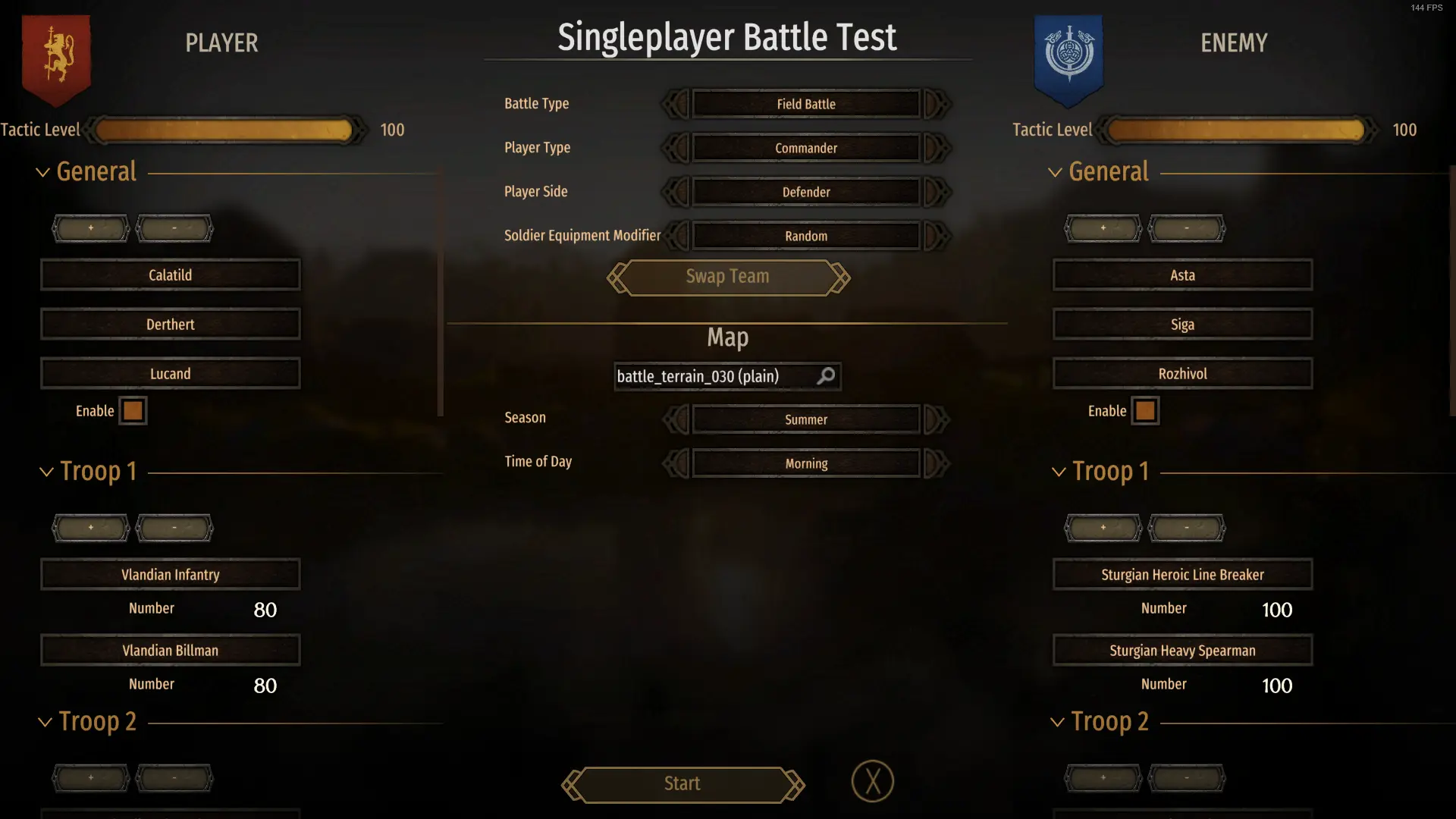Select Sturgian Heroic Line Breaker troop label
1456x819 pixels.
coord(1182,574)
